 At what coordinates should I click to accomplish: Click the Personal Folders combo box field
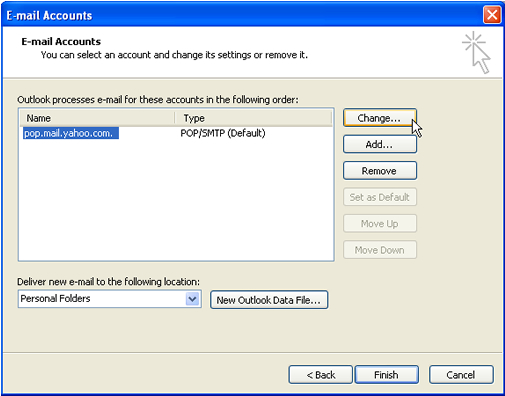click(109, 299)
